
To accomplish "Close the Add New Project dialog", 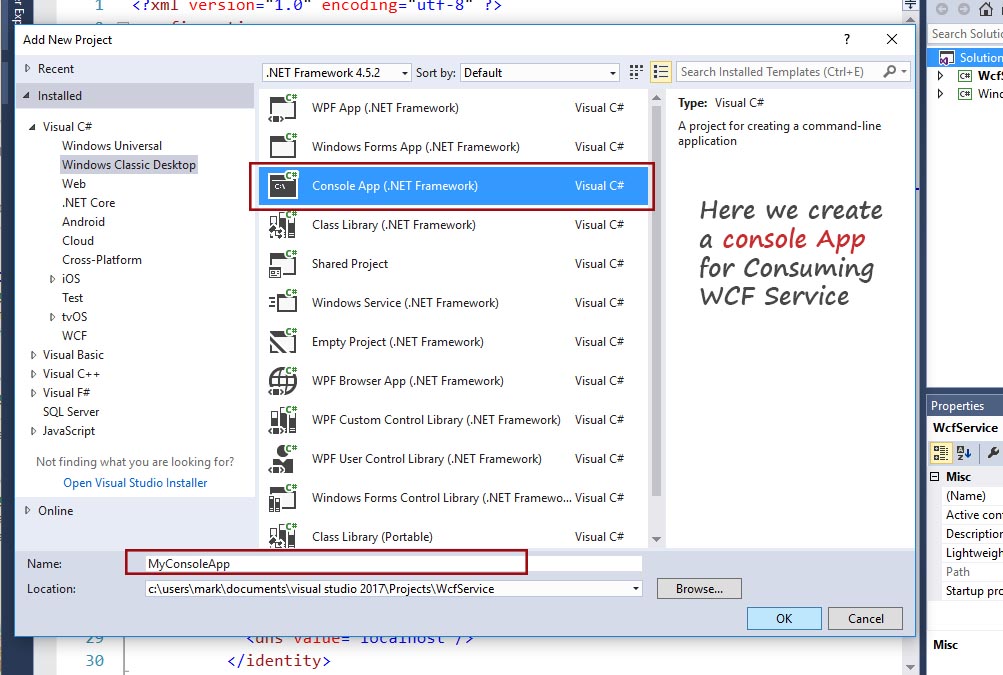I will click(x=892, y=40).
